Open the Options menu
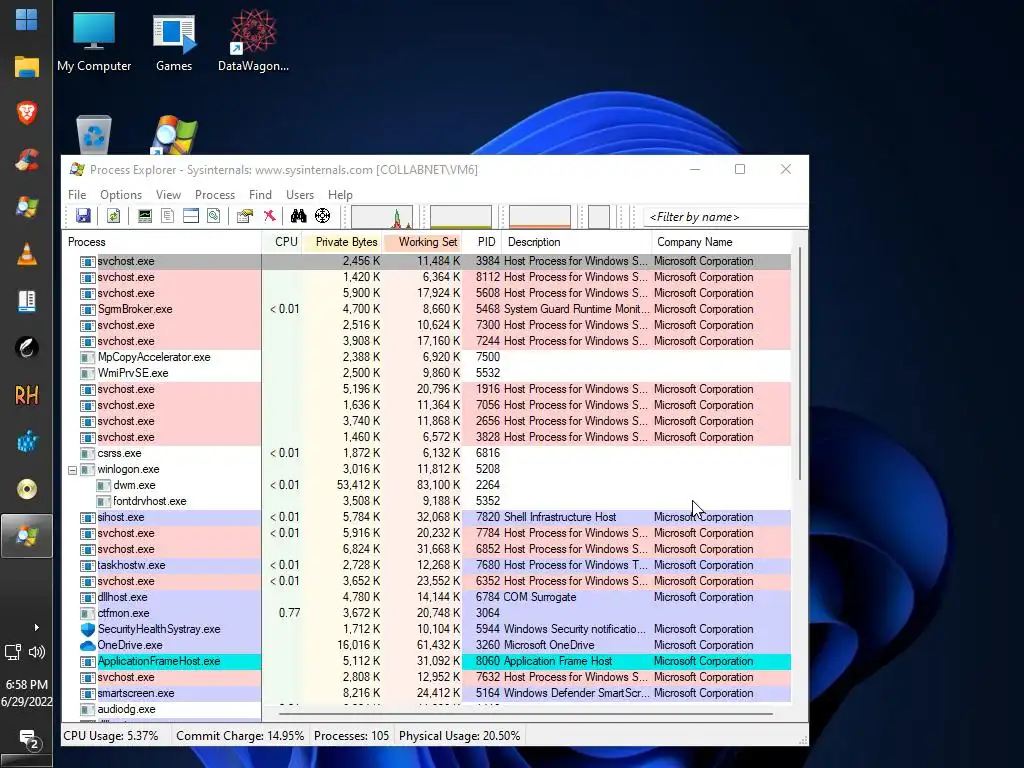Viewport: 1024px width, 768px height. [121, 195]
